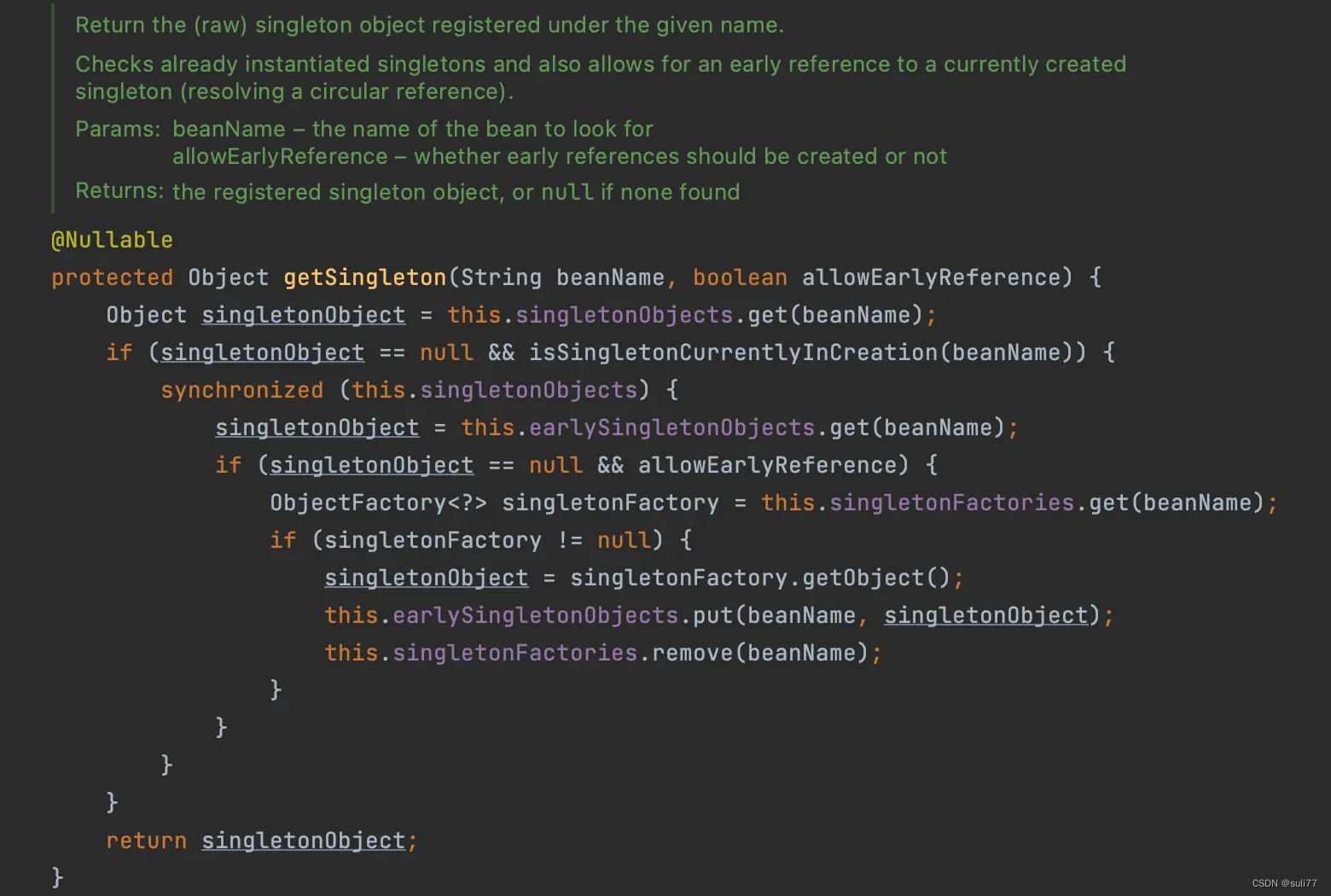Click isSingletonCurrentlyInCreation method call
Viewport: 1331px width, 896px height.
tap(733, 352)
